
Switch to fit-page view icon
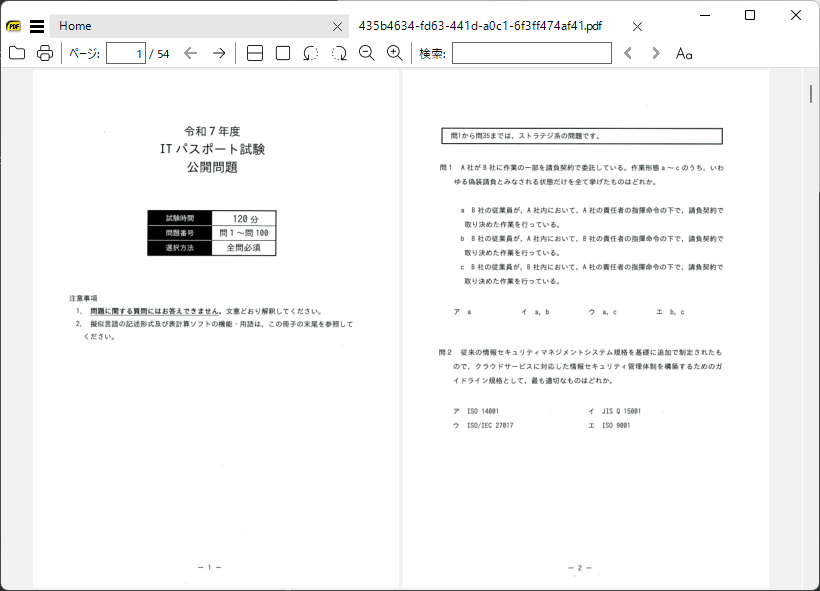(283, 53)
